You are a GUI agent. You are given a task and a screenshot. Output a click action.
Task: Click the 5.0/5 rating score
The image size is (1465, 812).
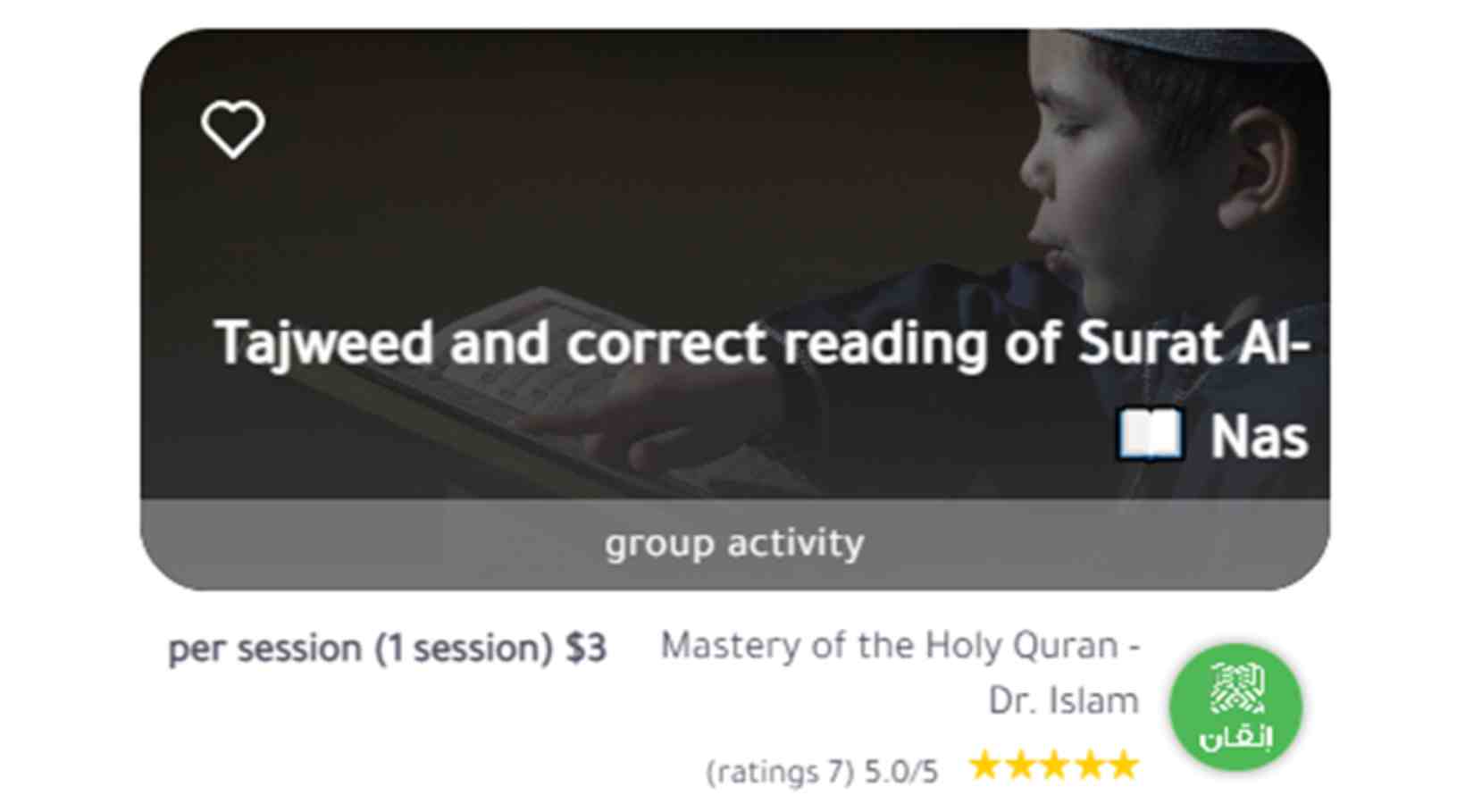point(901,772)
